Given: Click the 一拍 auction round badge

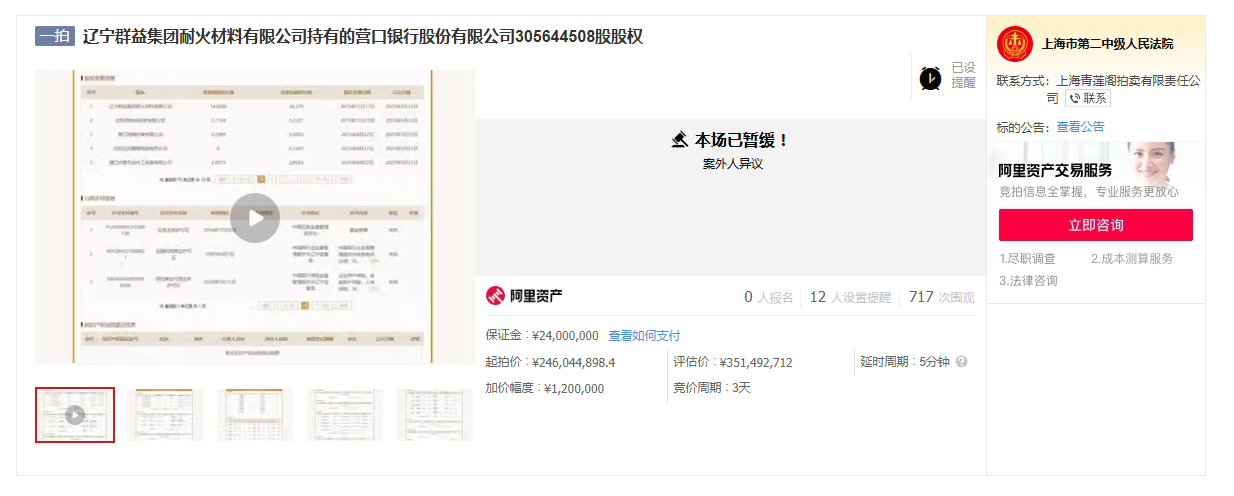Looking at the screenshot, I should [55, 37].
